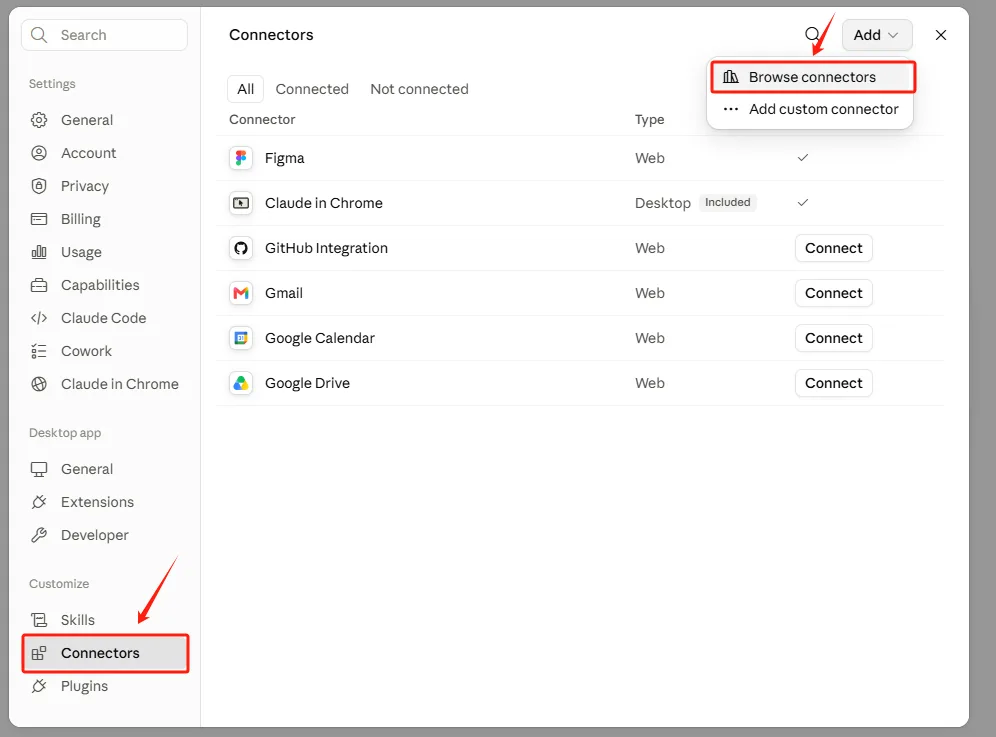
Task: Click the Google Calendar connector name
Action: (x=320, y=339)
